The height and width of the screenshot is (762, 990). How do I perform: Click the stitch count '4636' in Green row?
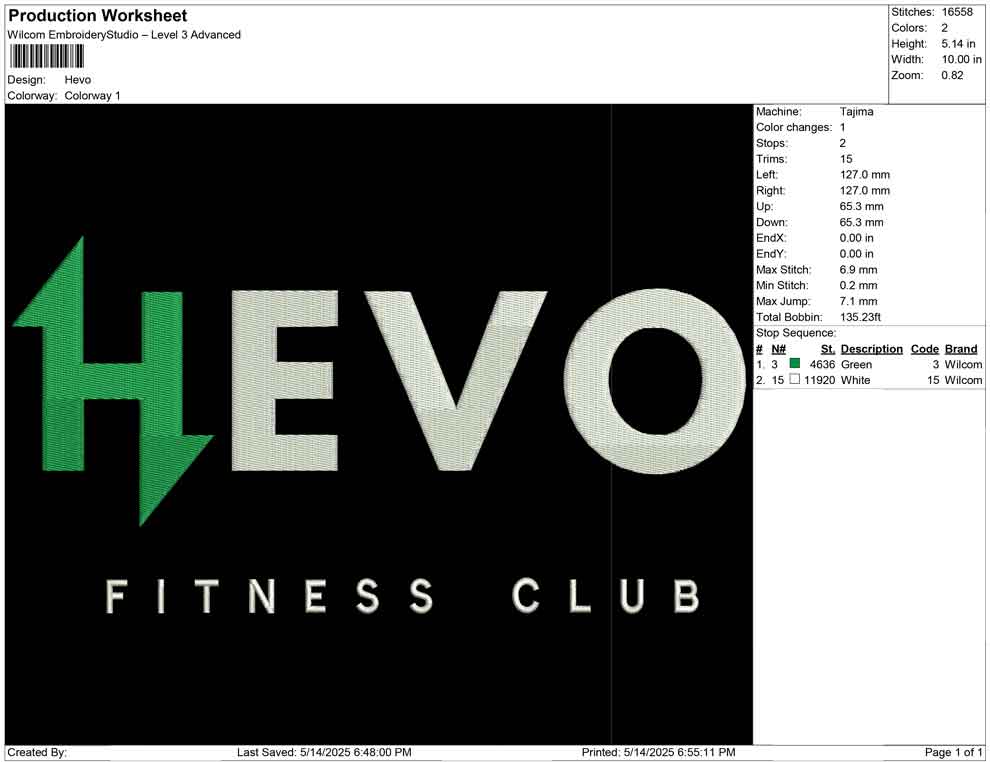[x=823, y=364]
